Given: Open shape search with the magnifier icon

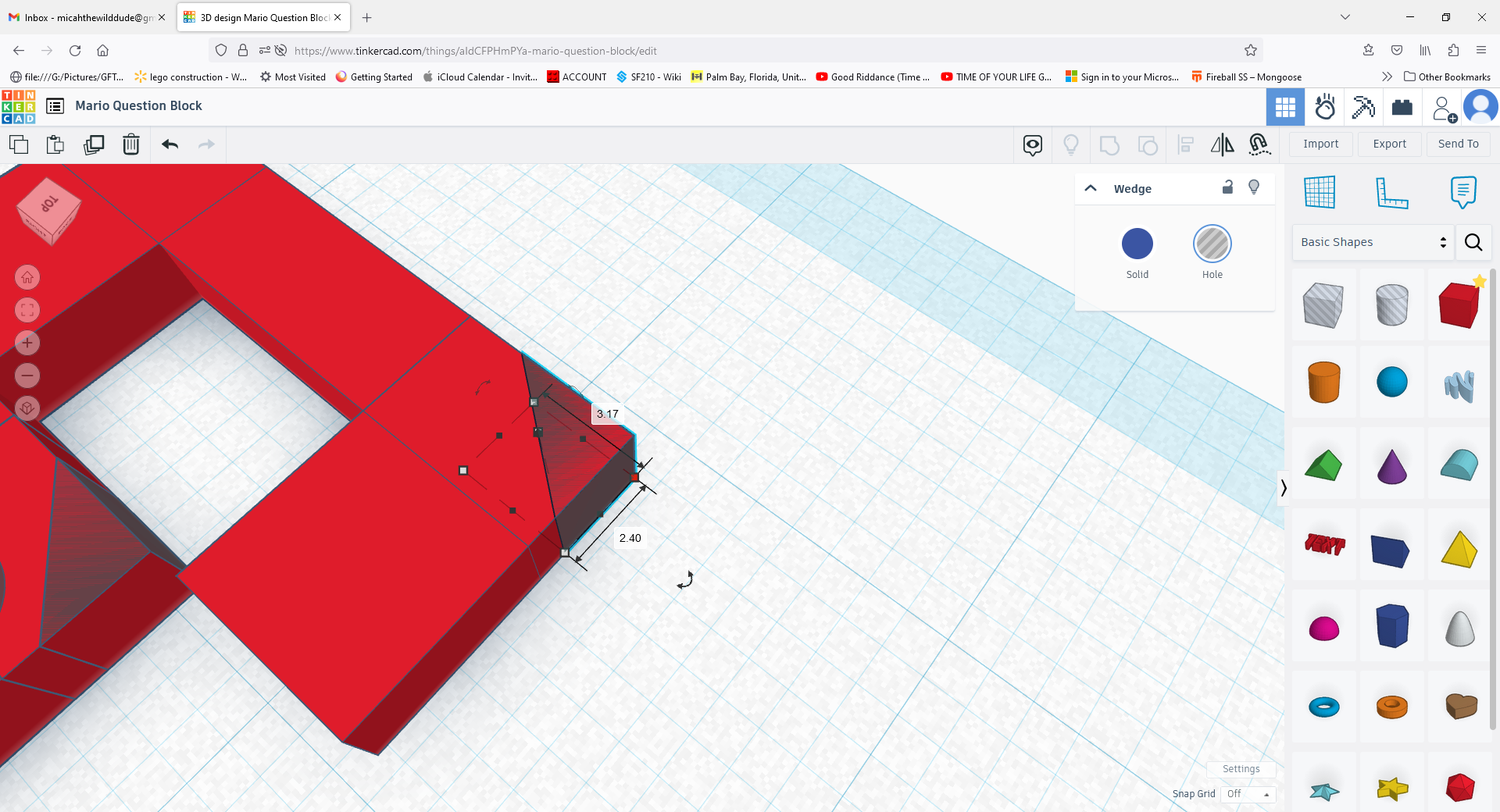Looking at the screenshot, I should click(x=1473, y=242).
